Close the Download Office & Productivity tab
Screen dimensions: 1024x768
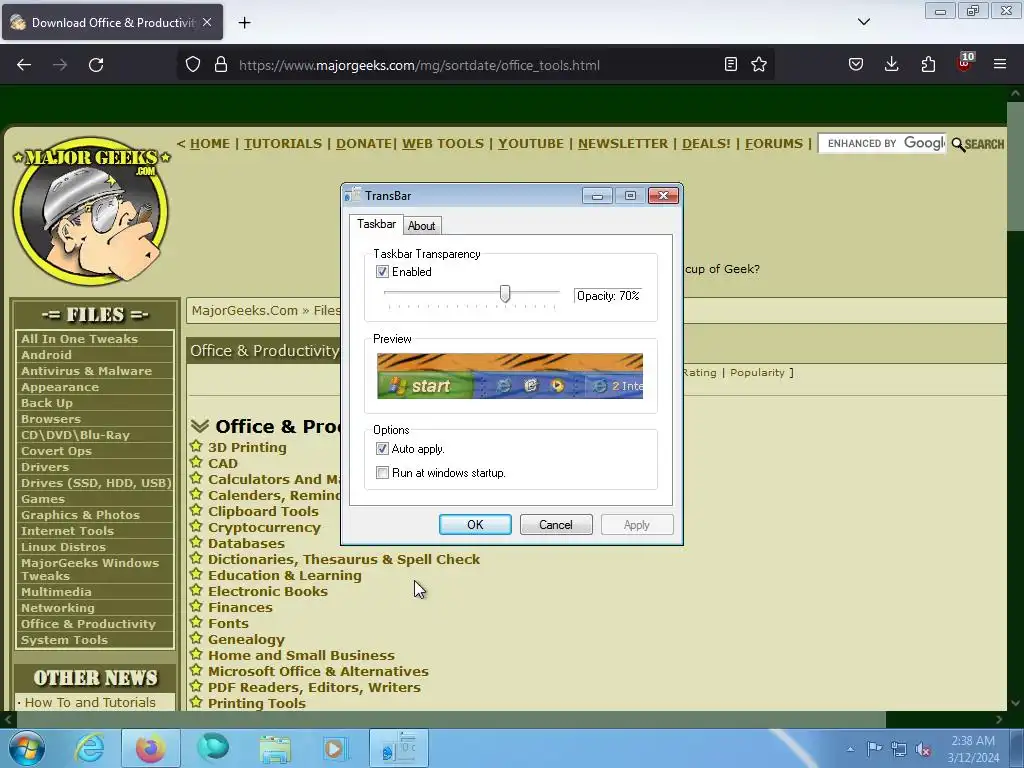207,22
